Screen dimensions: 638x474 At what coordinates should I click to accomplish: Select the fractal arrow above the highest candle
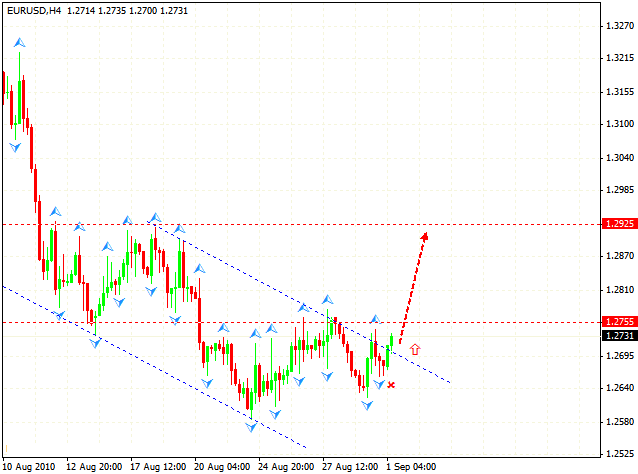19,42
